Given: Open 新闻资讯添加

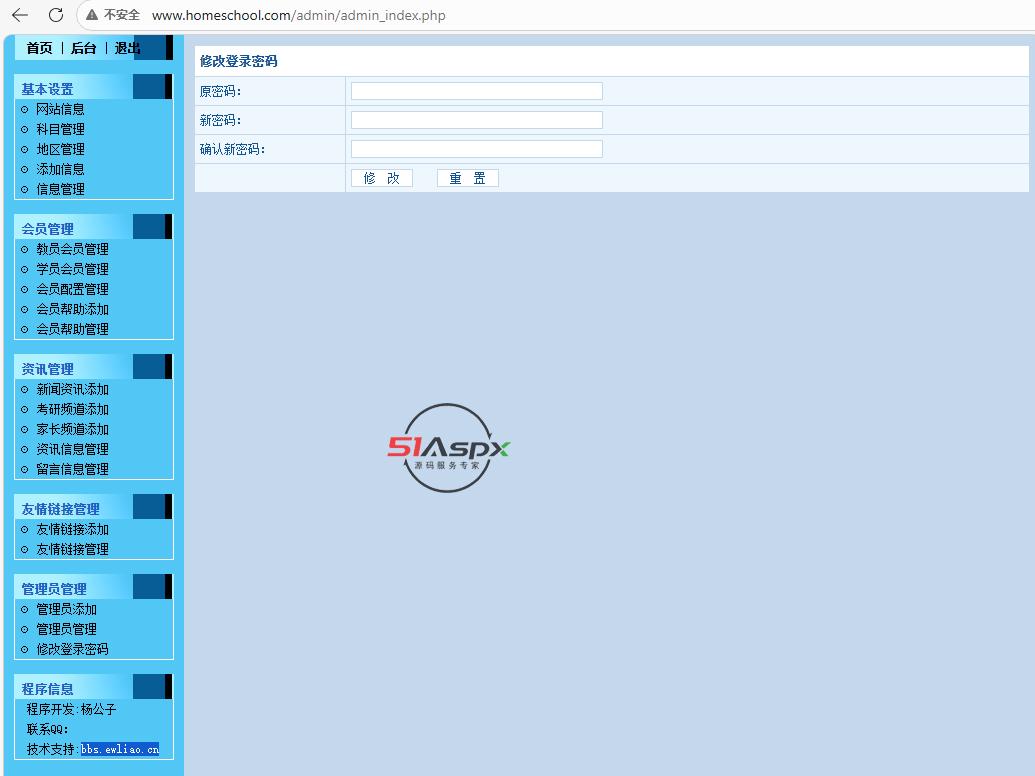Looking at the screenshot, I should coord(73,389).
